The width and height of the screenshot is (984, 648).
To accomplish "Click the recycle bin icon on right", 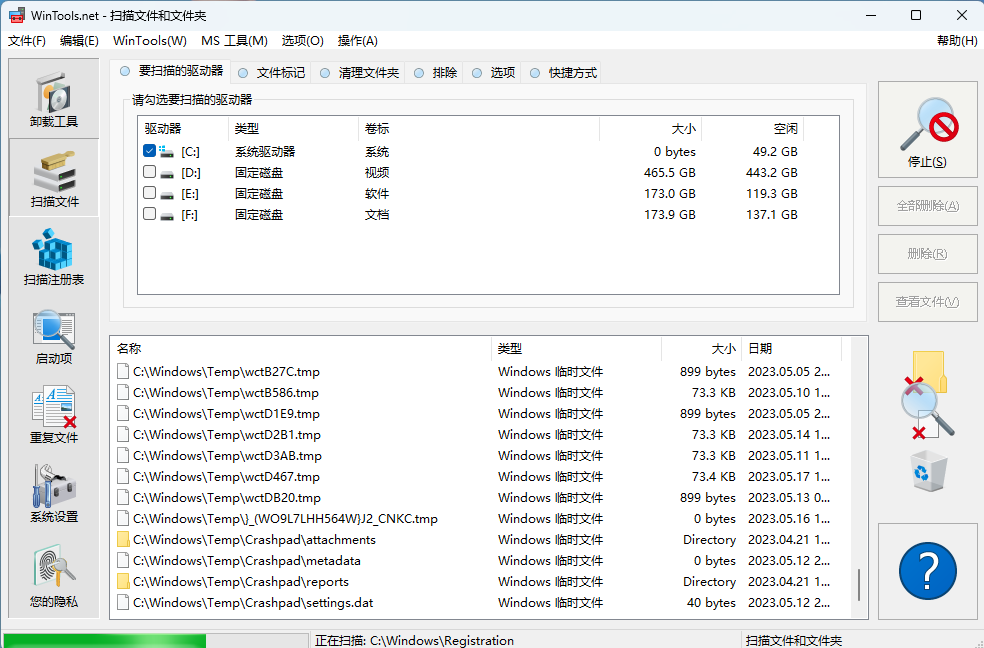I will click(929, 472).
